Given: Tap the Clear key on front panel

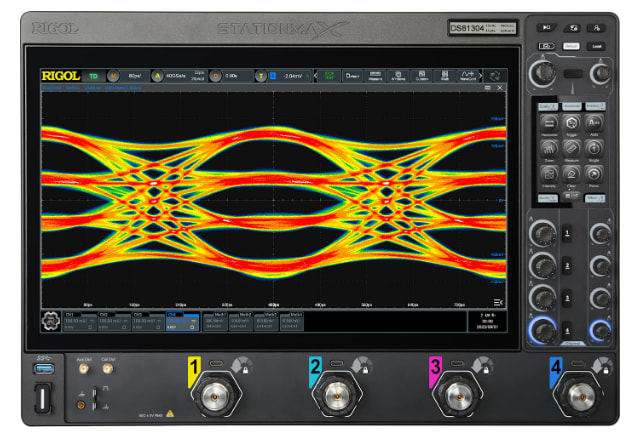Looking at the screenshot, I should (x=572, y=174).
